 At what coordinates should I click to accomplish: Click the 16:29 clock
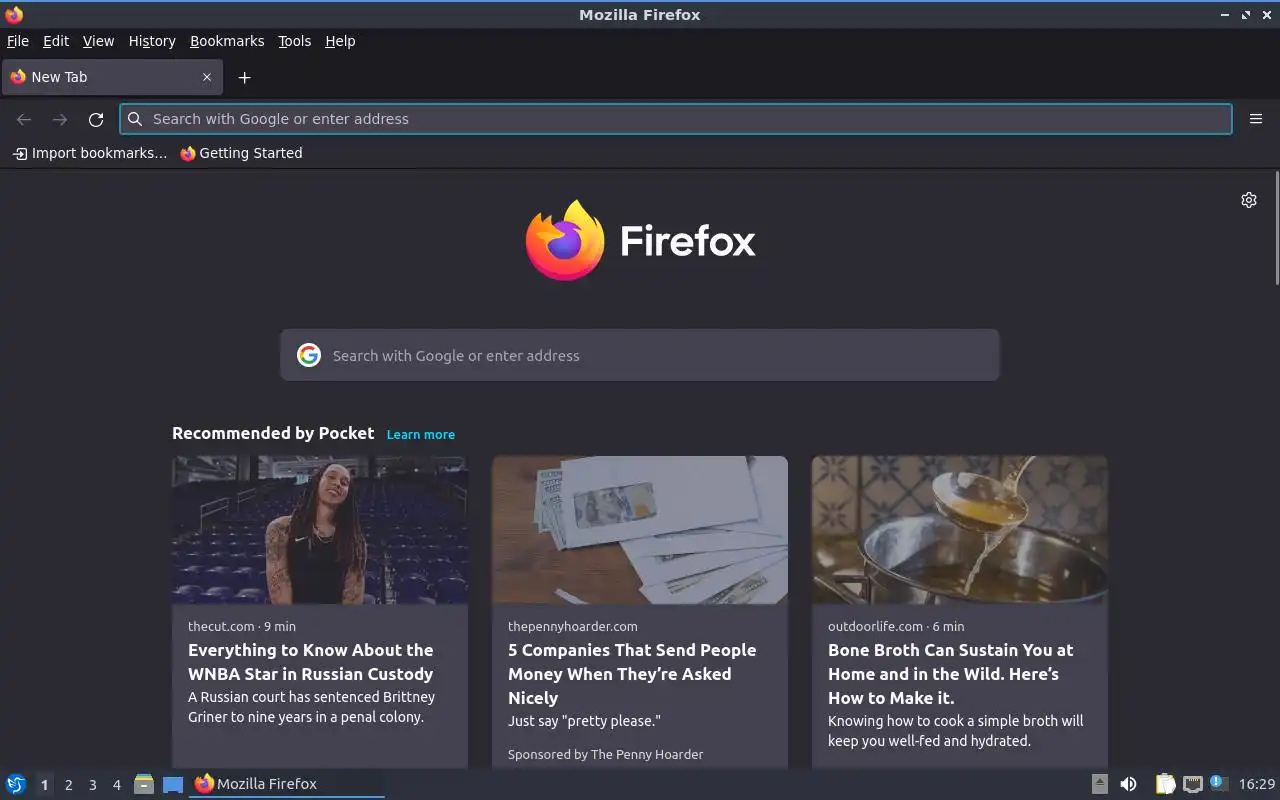tap(1257, 784)
